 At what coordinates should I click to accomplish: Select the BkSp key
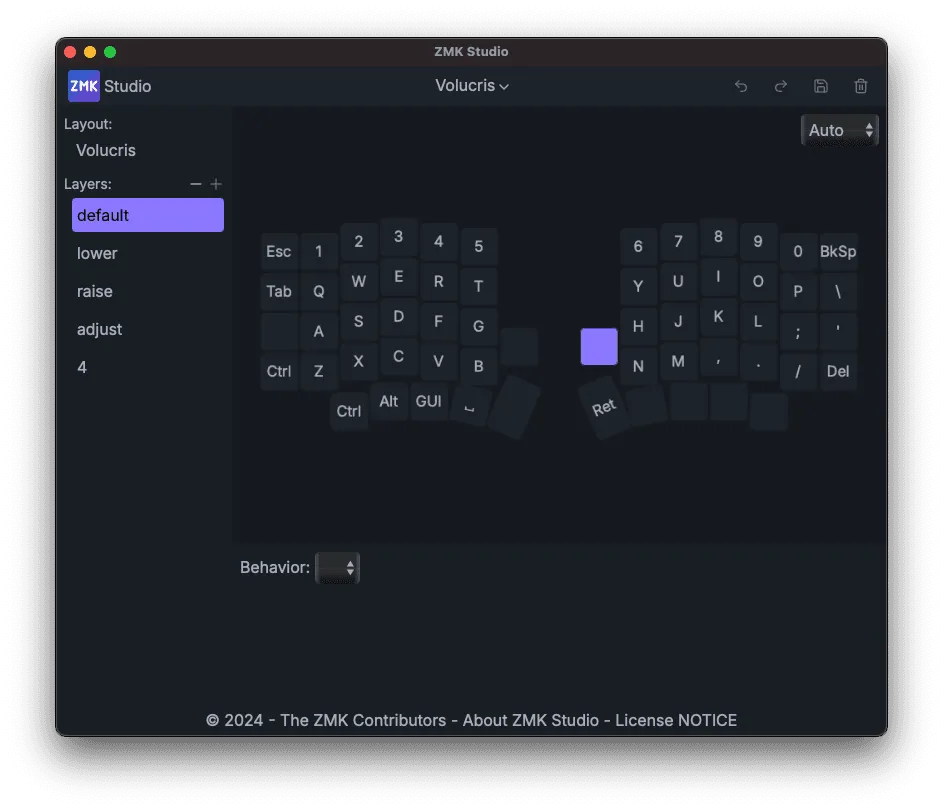point(838,251)
